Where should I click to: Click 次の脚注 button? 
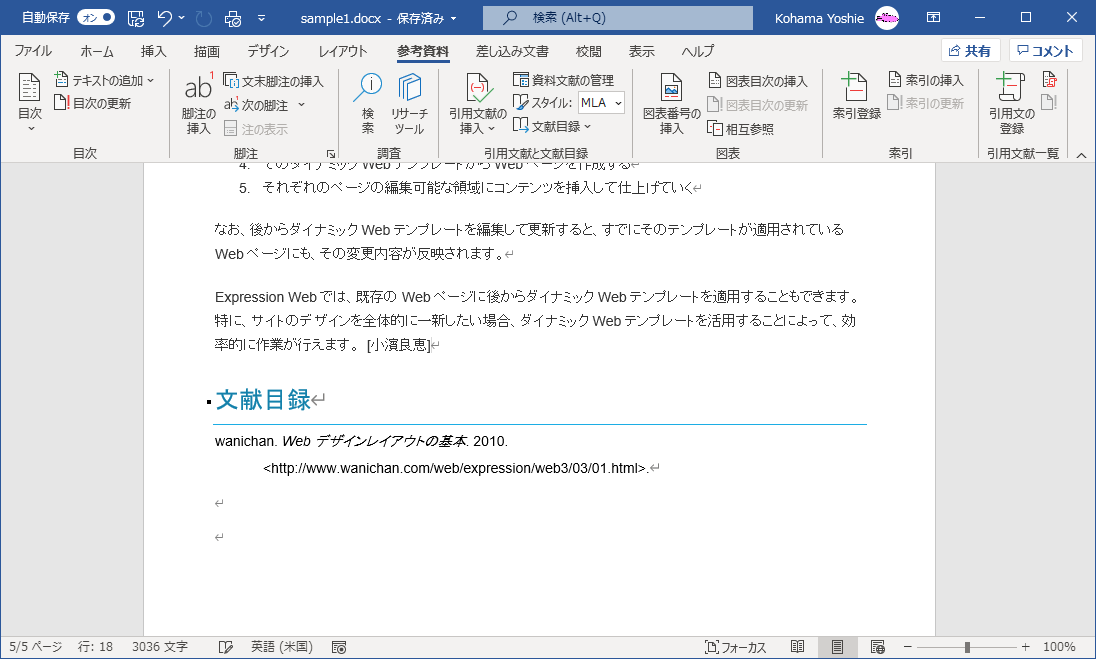pyautogui.click(x=256, y=105)
